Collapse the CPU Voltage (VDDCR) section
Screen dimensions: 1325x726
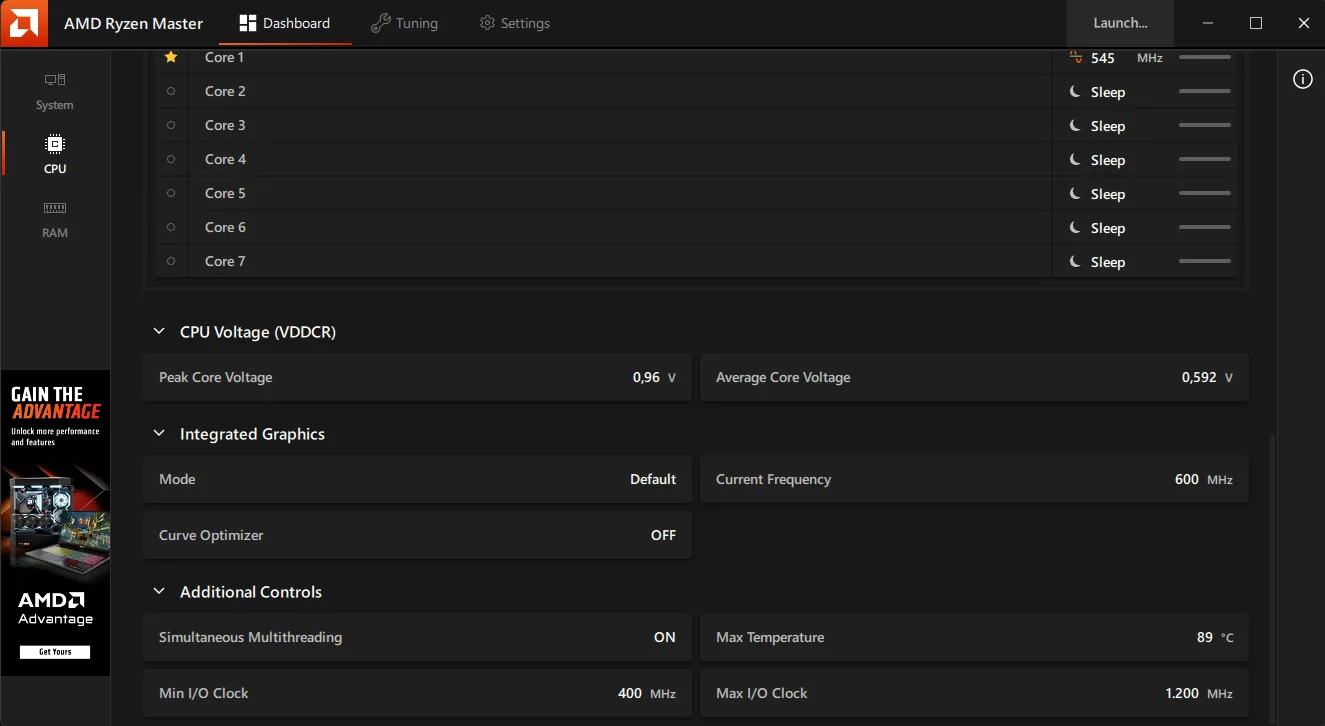(x=158, y=332)
